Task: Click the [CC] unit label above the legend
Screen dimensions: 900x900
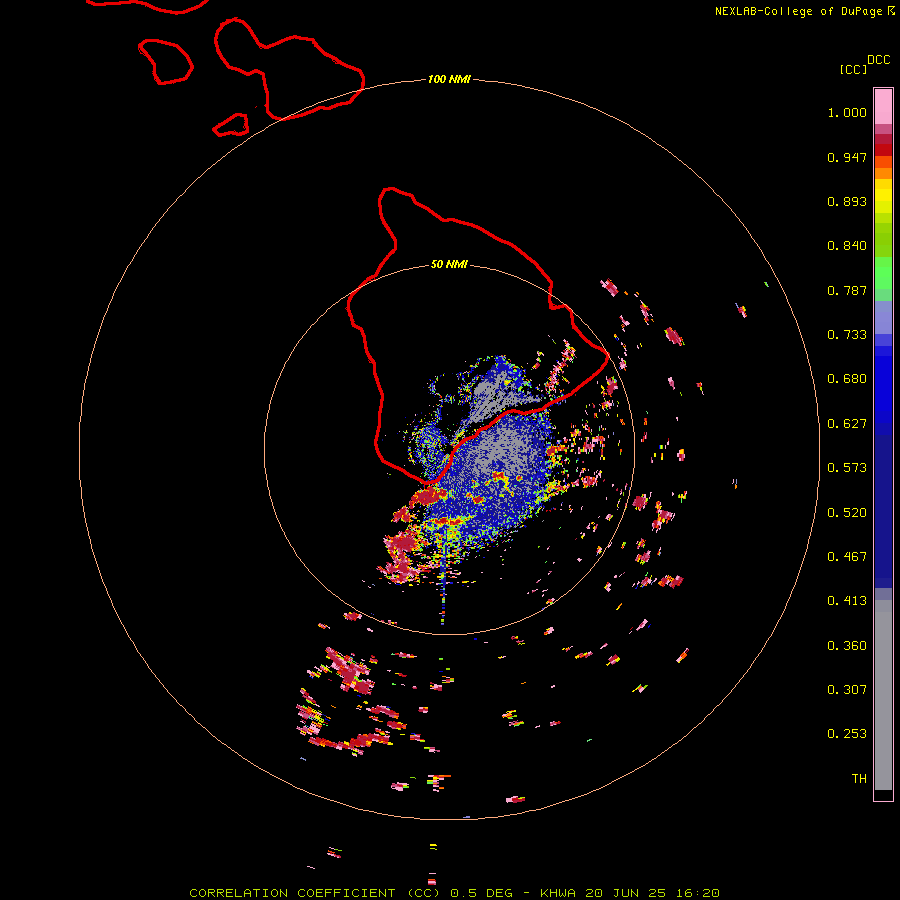Action: click(x=853, y=69)
